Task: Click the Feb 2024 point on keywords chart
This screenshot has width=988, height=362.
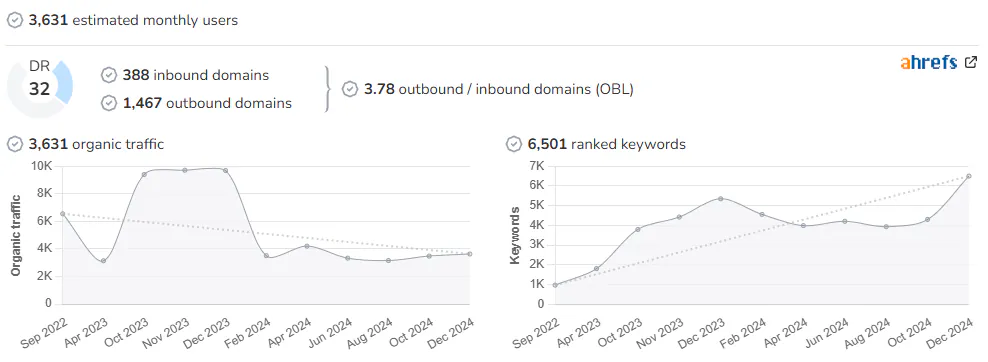Action: pos(762,215)
